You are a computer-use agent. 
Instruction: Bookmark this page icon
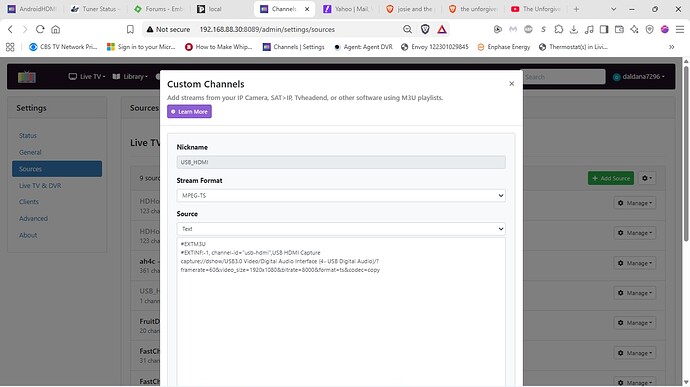[x=130, y=29]
